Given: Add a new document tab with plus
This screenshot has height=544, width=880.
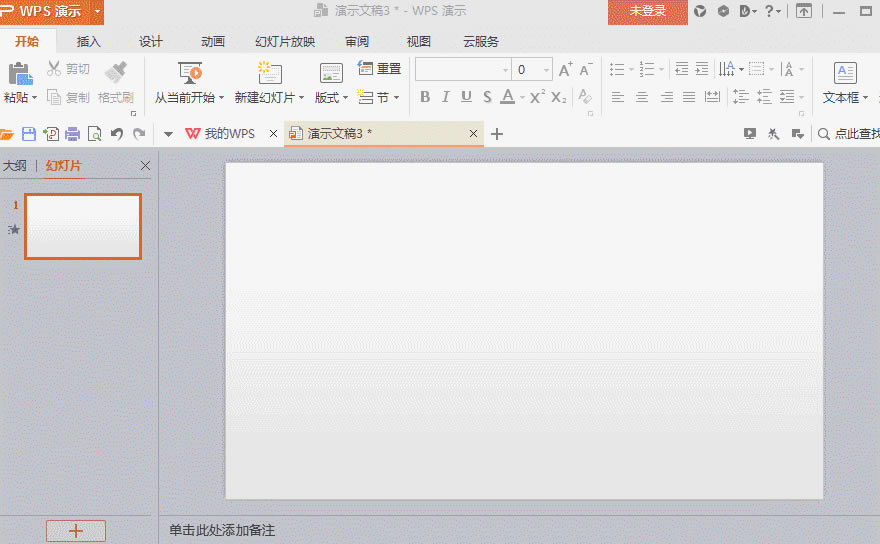Looking at the screenshot, I should pyautogui.click(x=497, y=134).
